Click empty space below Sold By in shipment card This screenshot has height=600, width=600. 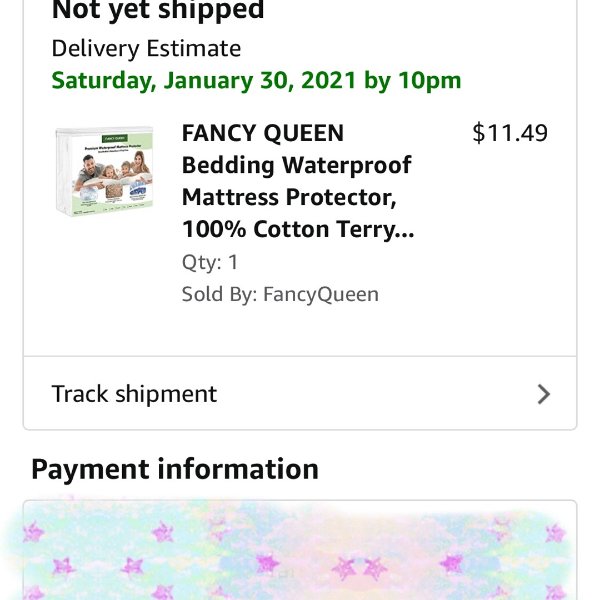300,331
